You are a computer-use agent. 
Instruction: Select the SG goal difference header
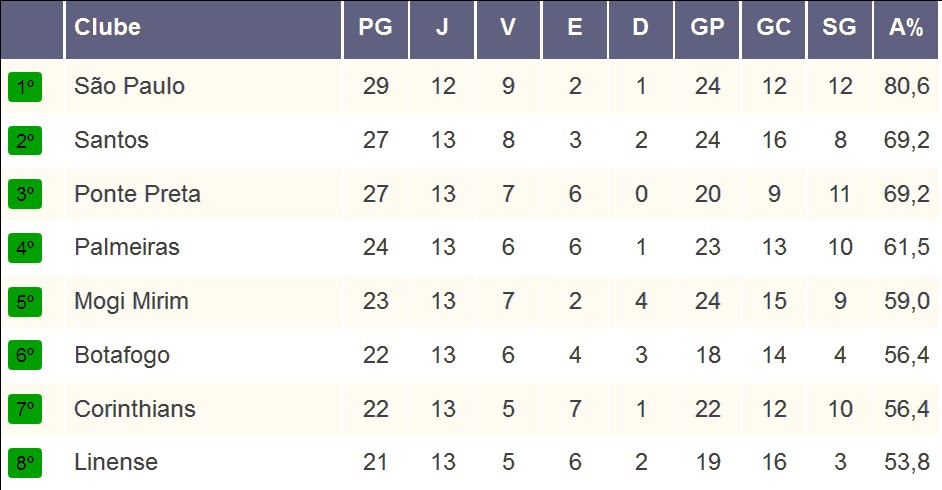(x=839, y=29)
